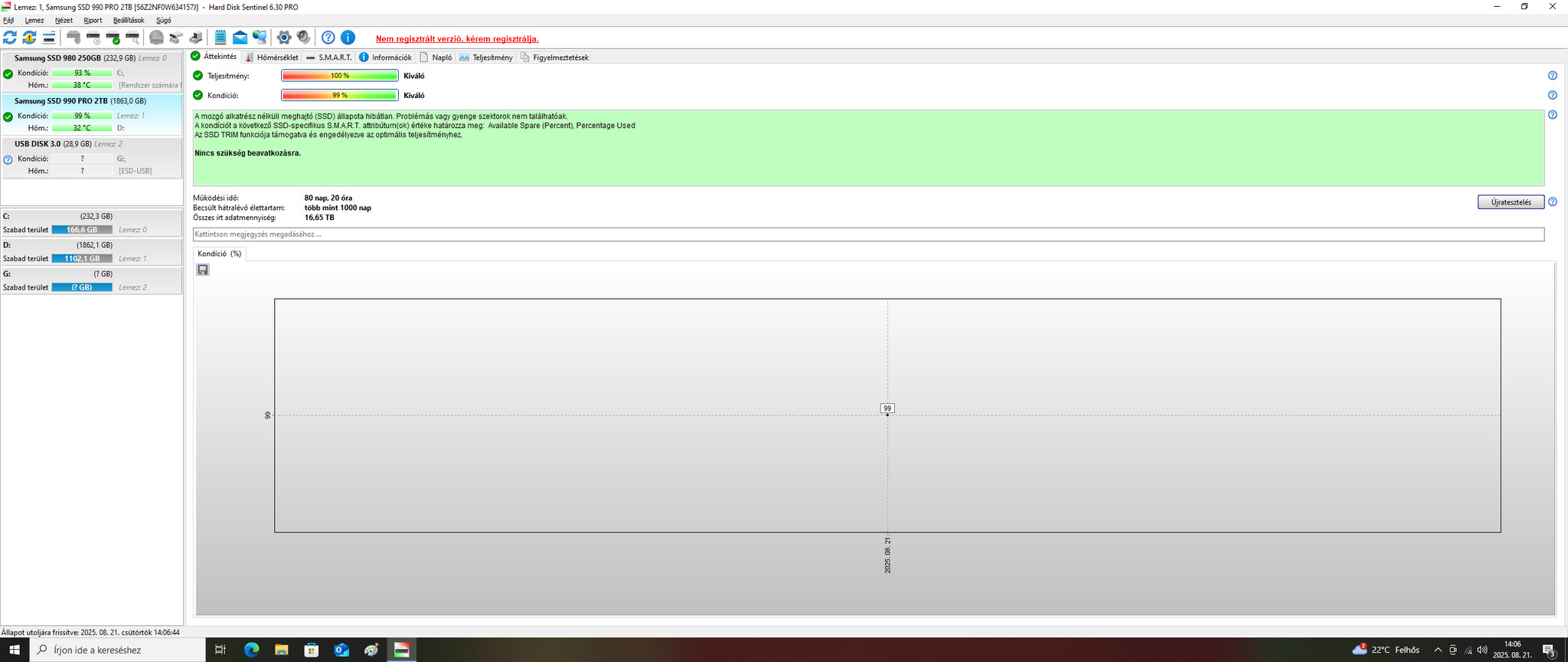Click the disk with clock toolbar icon
Screen dimensions: 1568x662
pyautogui.click(x=93, y=38)
